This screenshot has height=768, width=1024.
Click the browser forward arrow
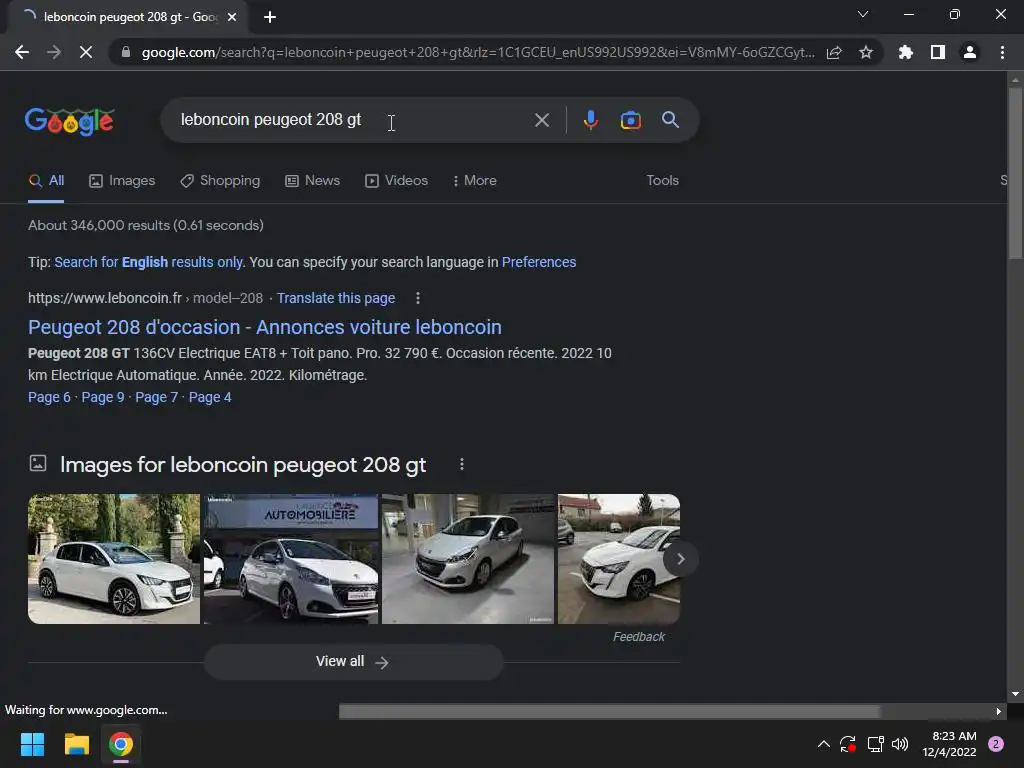point(54,52)
